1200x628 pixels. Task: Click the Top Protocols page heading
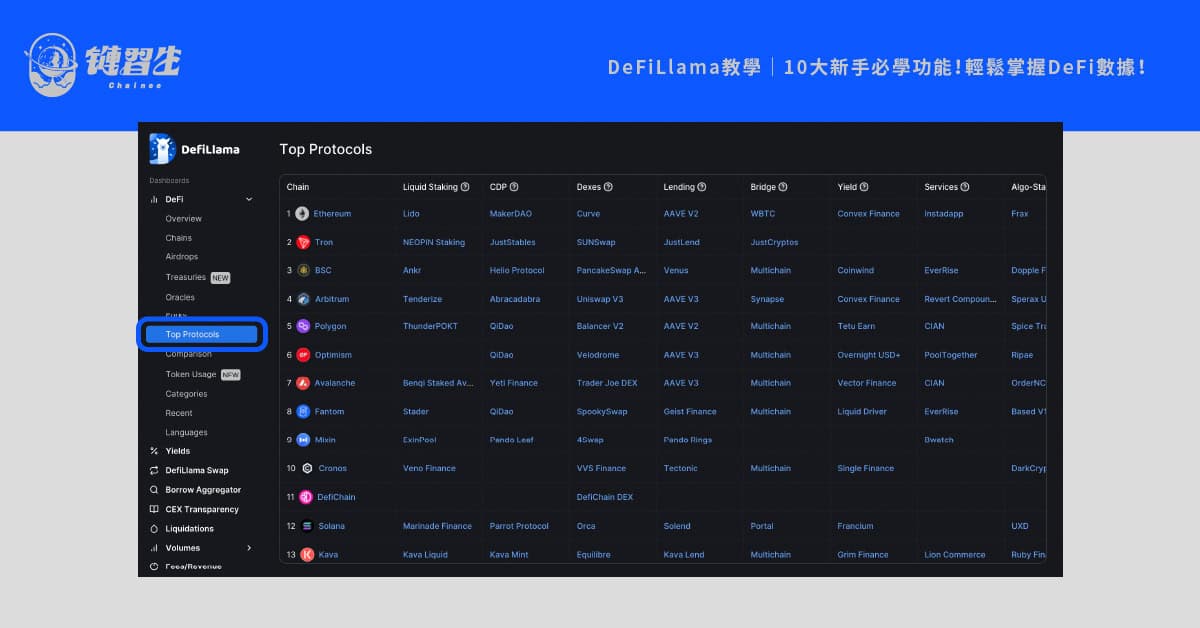click(326, 149)
